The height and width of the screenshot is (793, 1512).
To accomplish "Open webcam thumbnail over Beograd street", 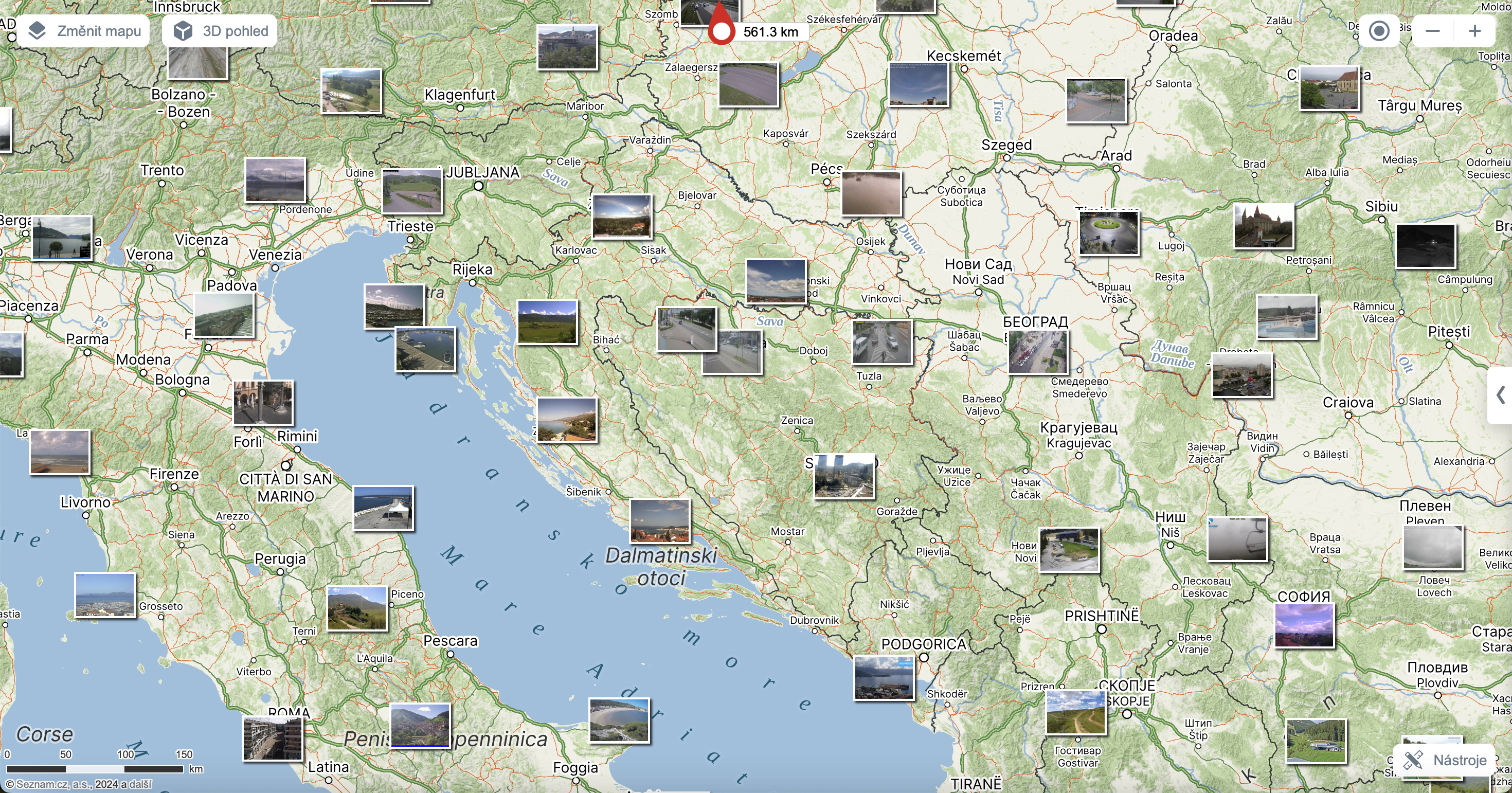I will pos(1037,352).
